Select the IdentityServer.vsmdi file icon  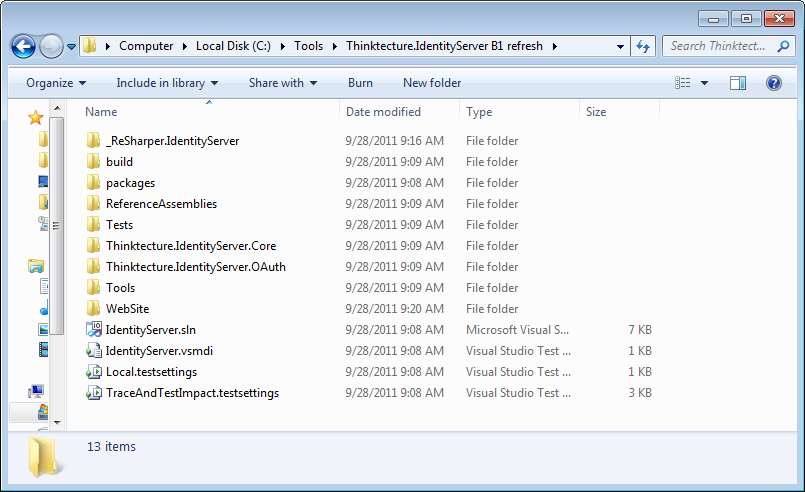pyautogui.click(x=93, y=351)
